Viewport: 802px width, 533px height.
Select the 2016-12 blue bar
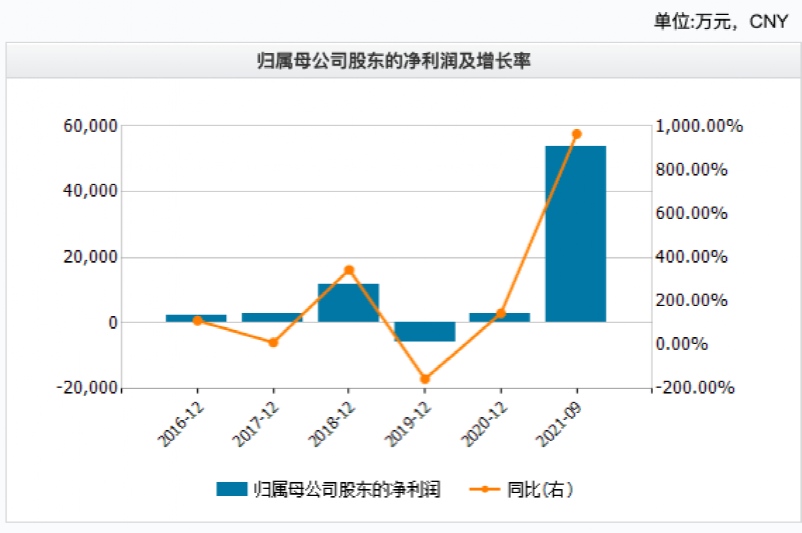pos(196,318)
